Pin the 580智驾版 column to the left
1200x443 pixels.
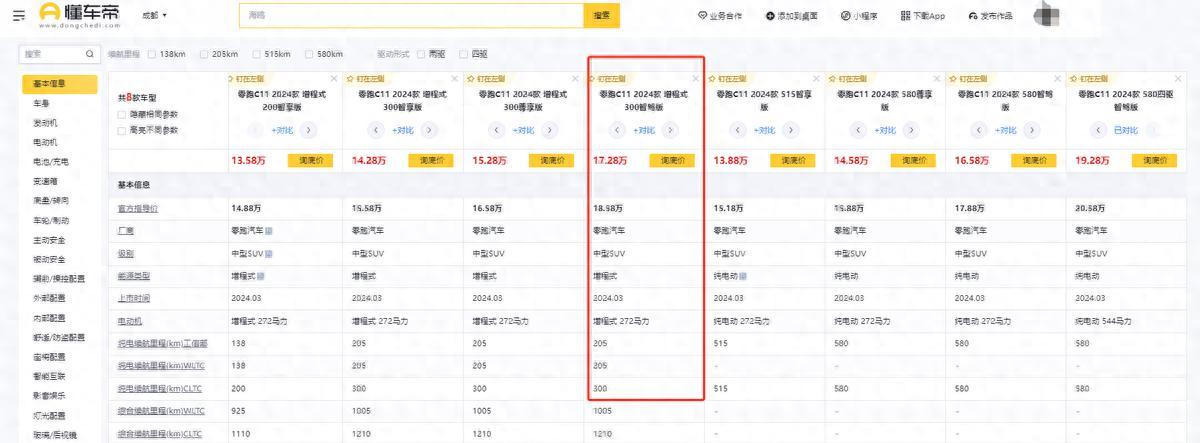[x=968, y=78]
